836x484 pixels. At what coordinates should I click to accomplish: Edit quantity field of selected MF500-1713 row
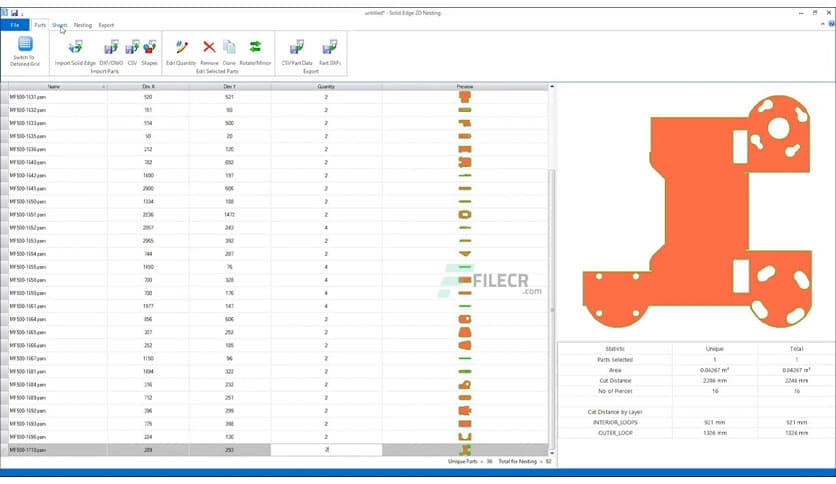coord(326,450)
